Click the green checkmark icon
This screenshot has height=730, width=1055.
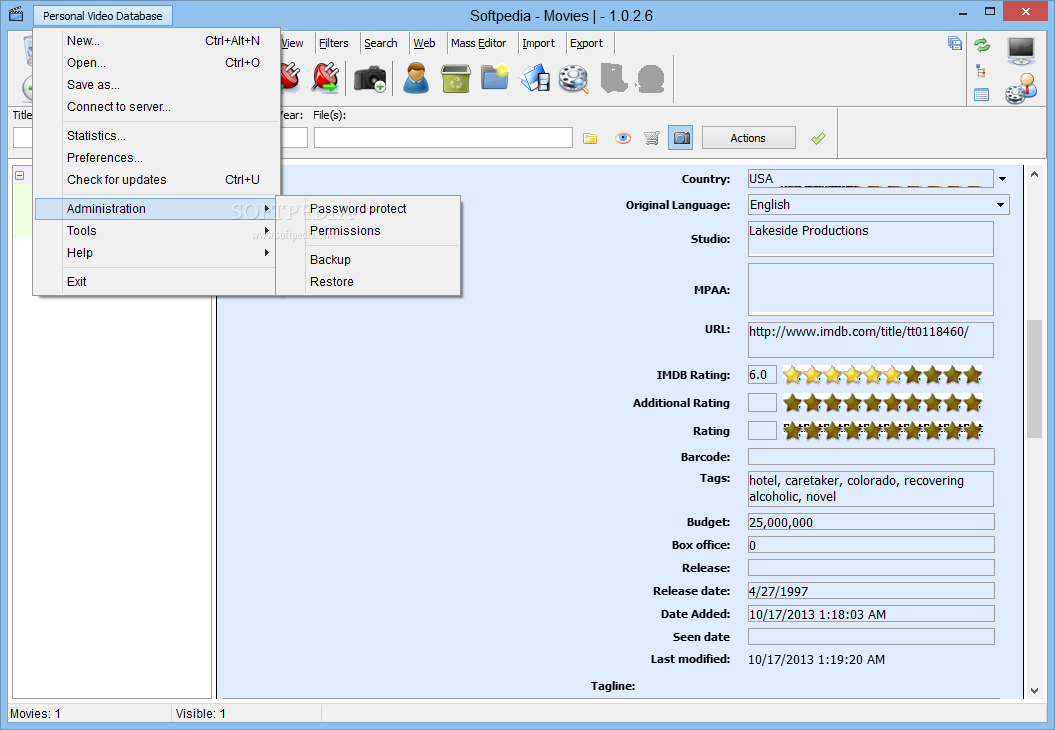click(818, 139)
